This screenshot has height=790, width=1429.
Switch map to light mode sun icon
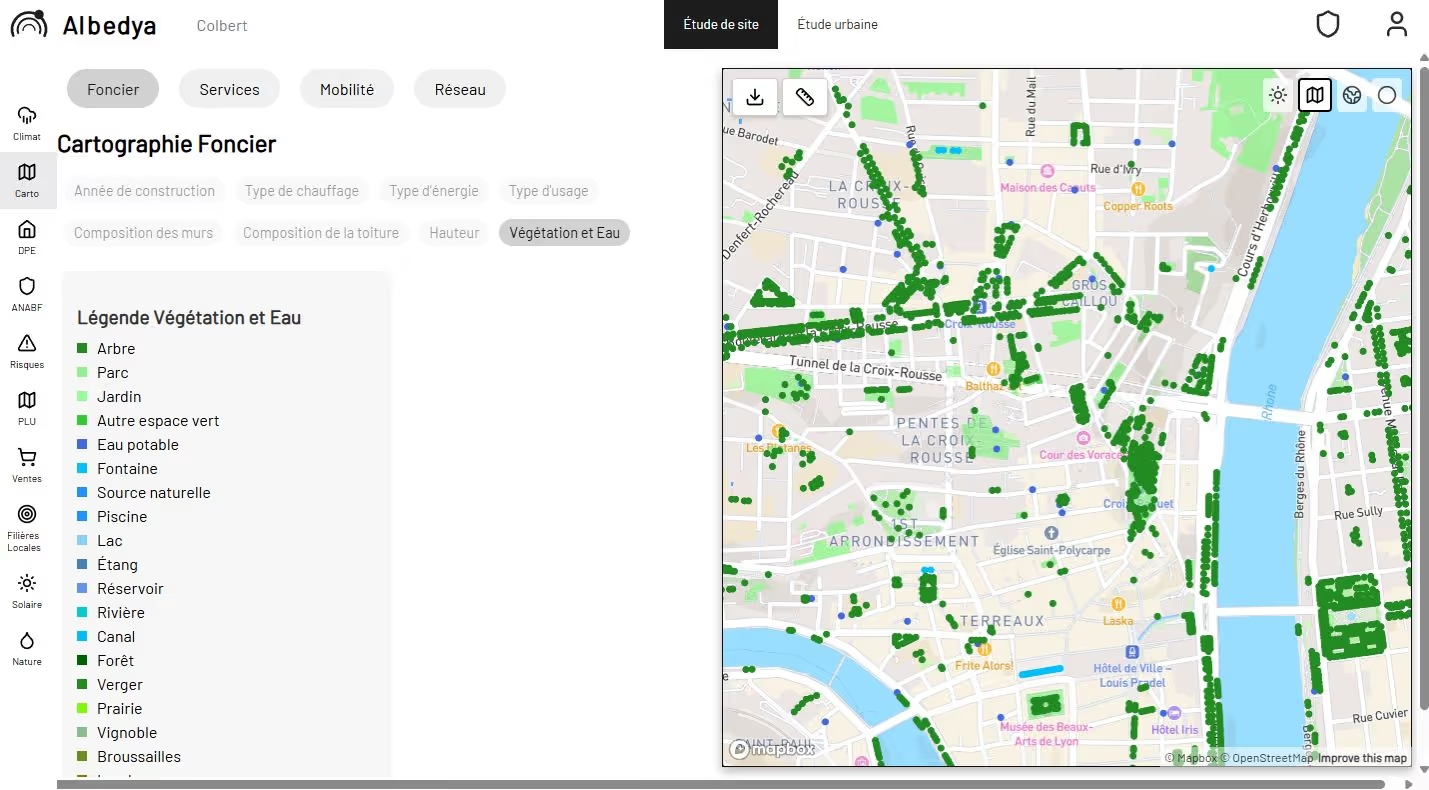[x=1277, y=96]
